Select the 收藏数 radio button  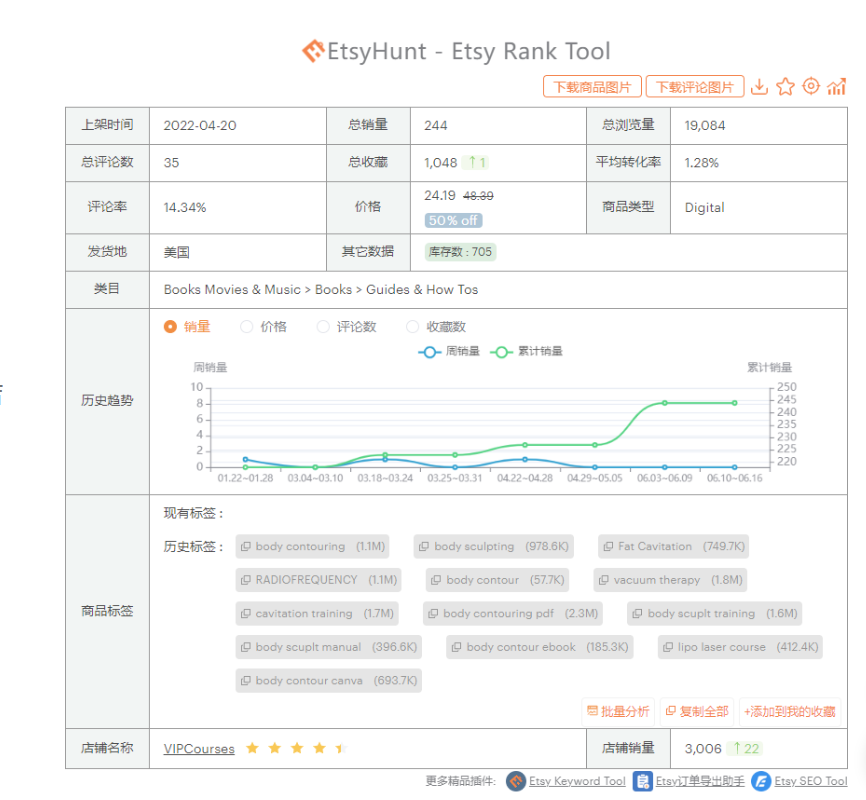(413, 327)
